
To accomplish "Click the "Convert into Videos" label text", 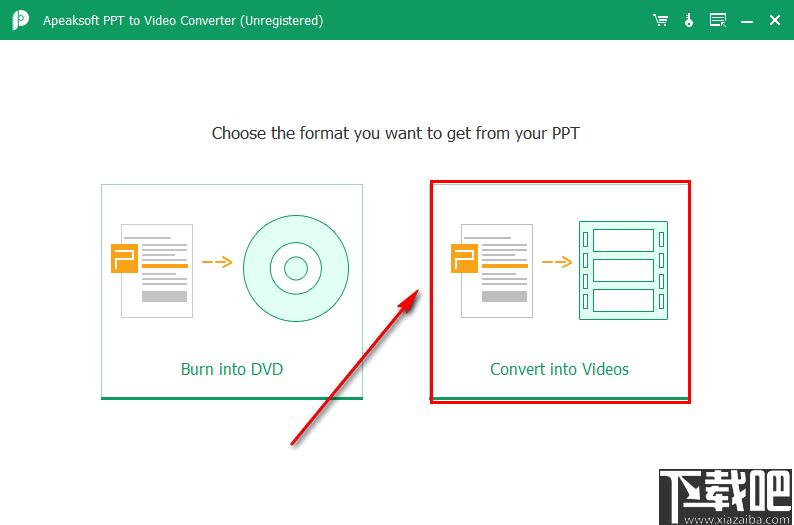I will coord(560,369).
